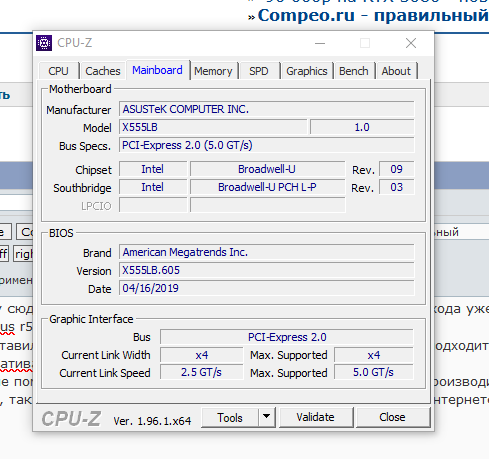Screen dimensions: 489x459
Task: Click the Validate button
Action: tap(315, 417)
